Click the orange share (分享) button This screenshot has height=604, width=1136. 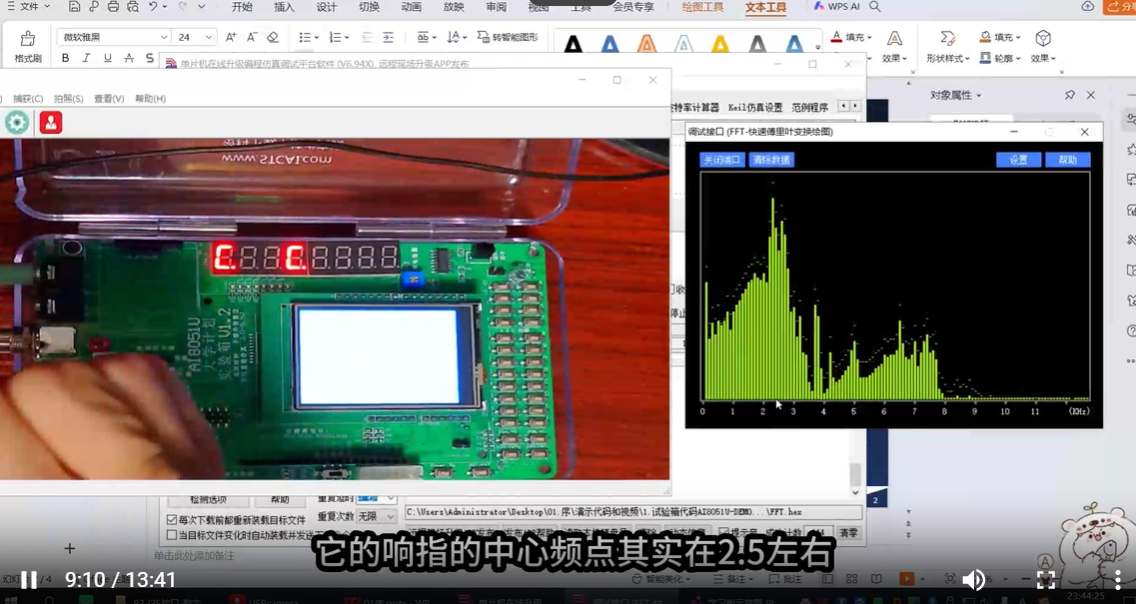click(x=1120, y=7)
